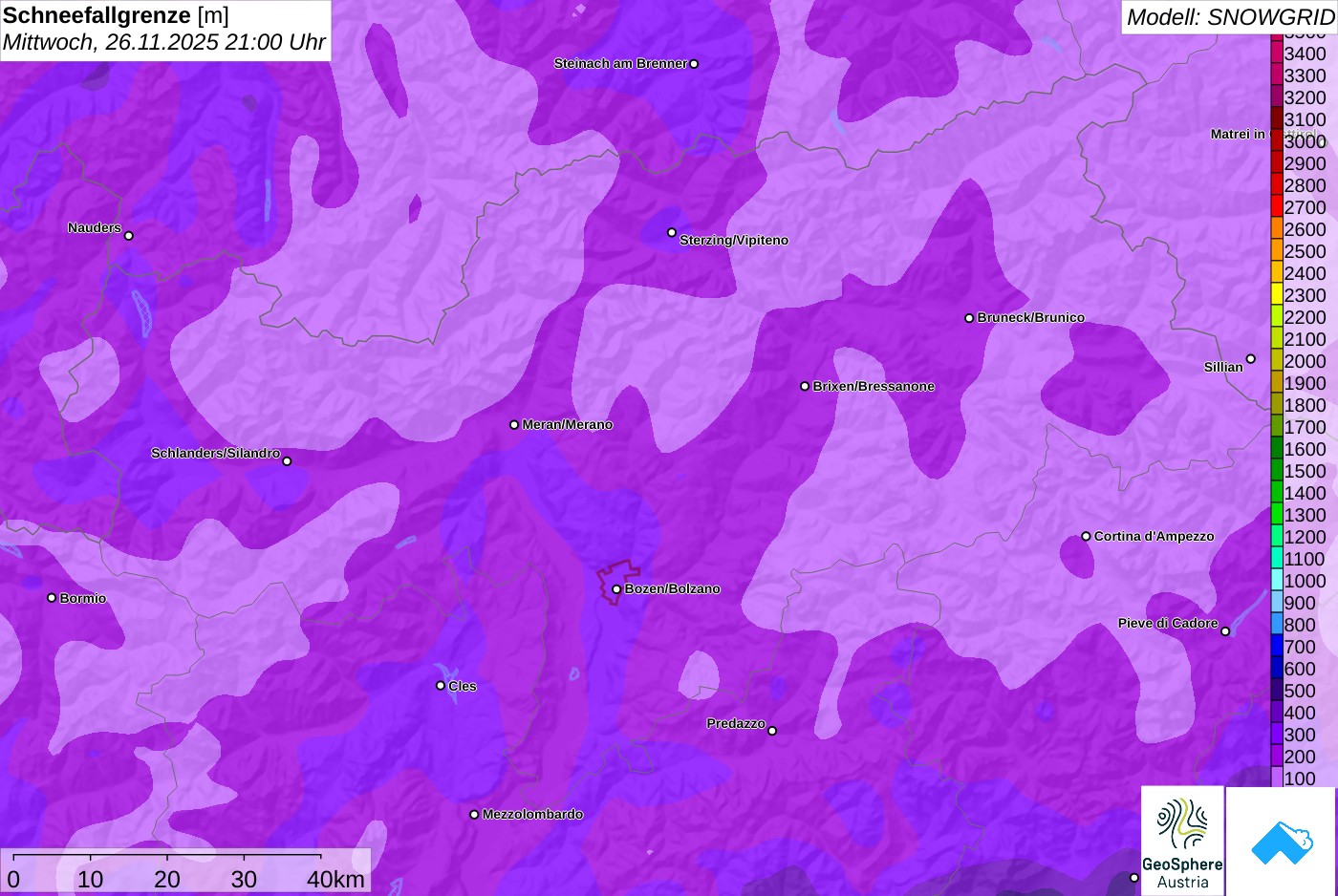Select the 2700 m legend color swatch
This screenshot has height=896, width=1338.
tap(1277, 206)
